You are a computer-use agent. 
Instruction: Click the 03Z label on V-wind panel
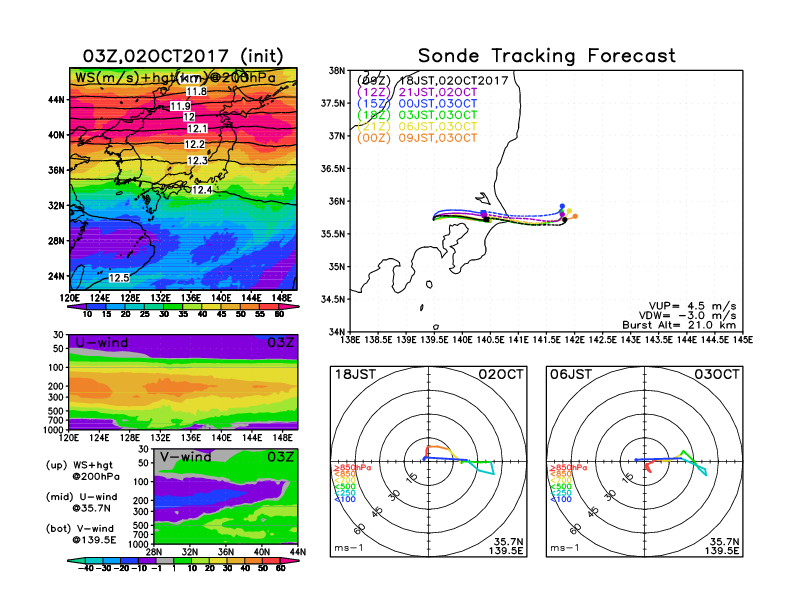(x=280, y=457)
